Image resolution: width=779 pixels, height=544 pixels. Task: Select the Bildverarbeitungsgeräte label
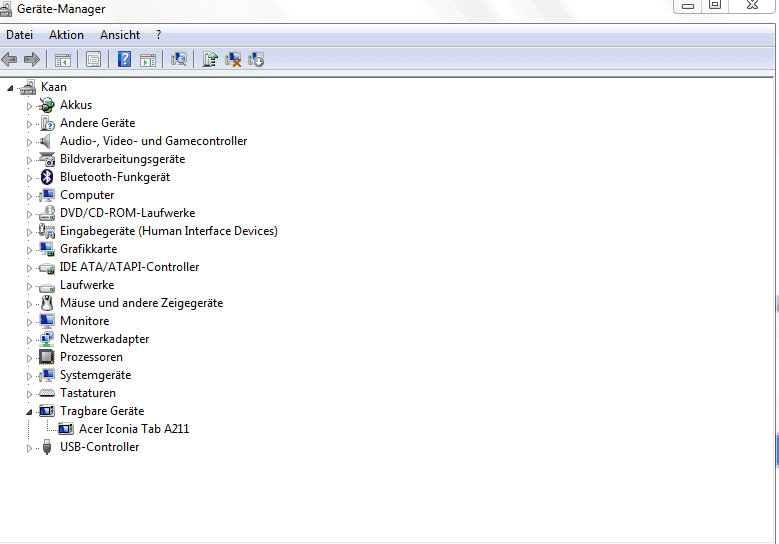coord(122,159)
